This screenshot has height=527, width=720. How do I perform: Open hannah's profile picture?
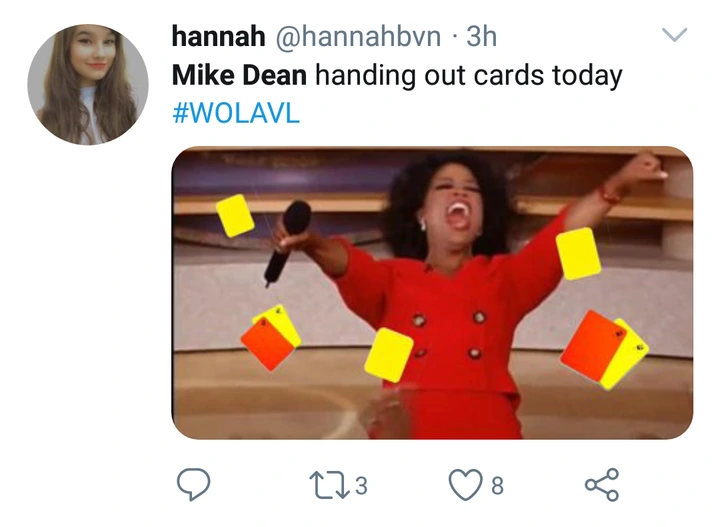point(88,84)
